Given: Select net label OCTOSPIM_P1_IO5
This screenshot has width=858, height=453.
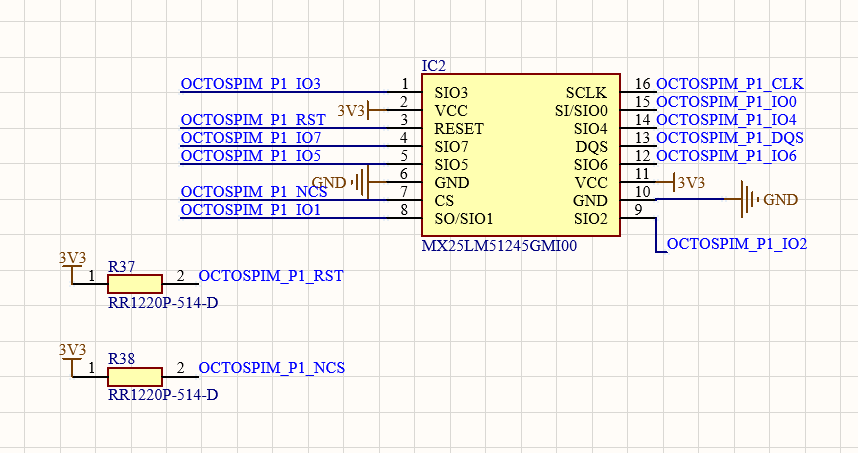Looking at the screenshot, I should [x=251, y=156].
